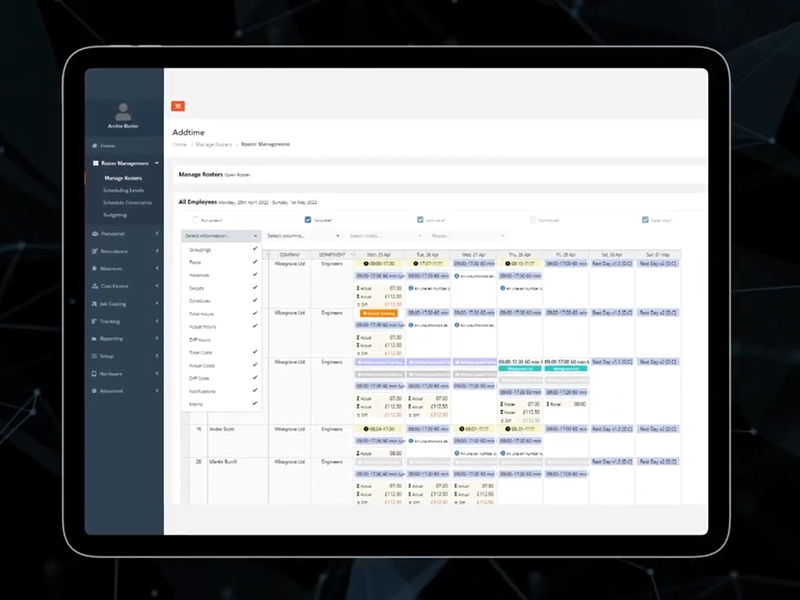The width and height of the screenshot is (800, 600).
Task: Click the info icon on the Thu 28 Apr uneven number notice in the first row
Action: (503, 288)
